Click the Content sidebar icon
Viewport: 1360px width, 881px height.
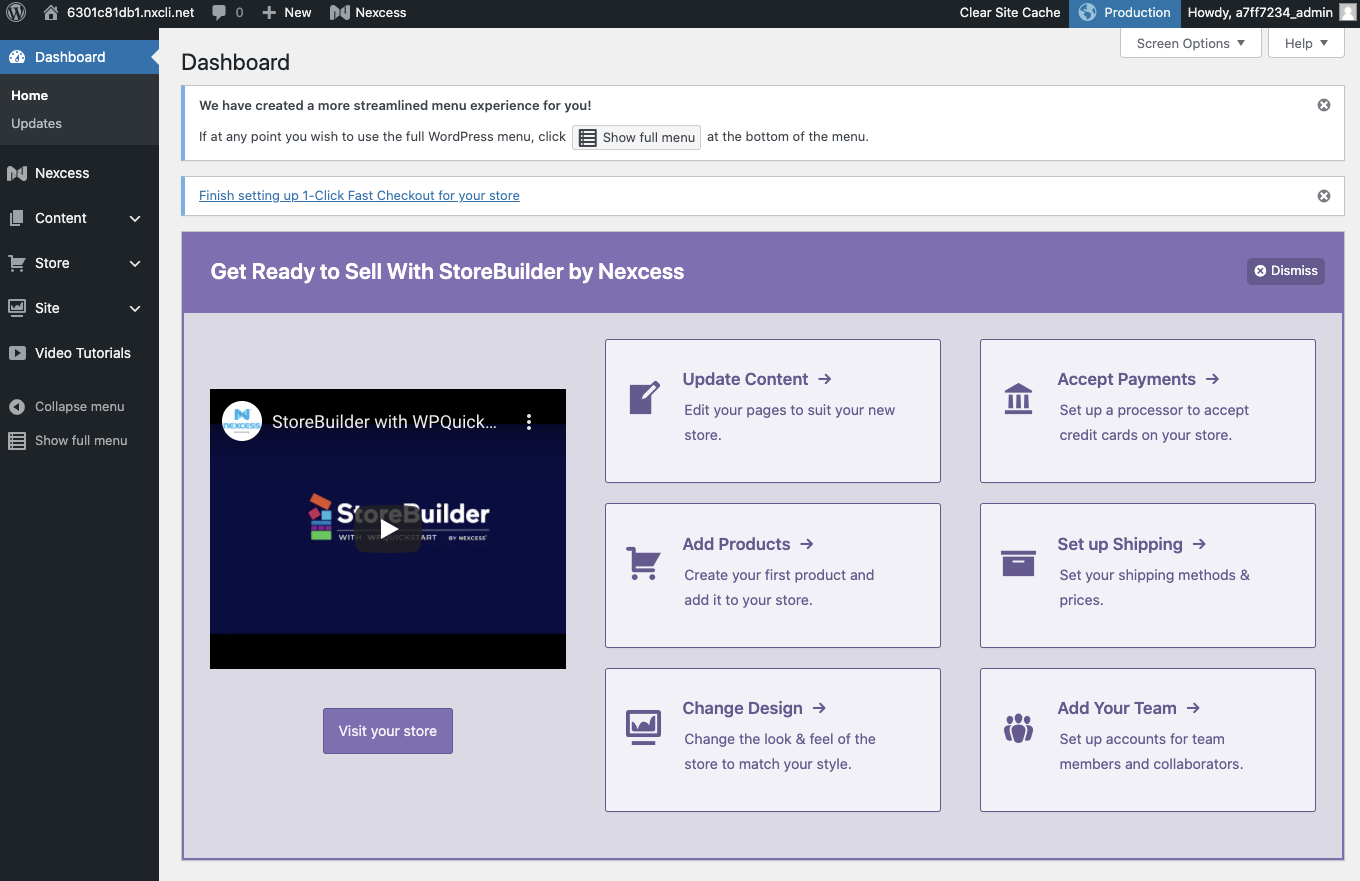click(x=17, y=218)
